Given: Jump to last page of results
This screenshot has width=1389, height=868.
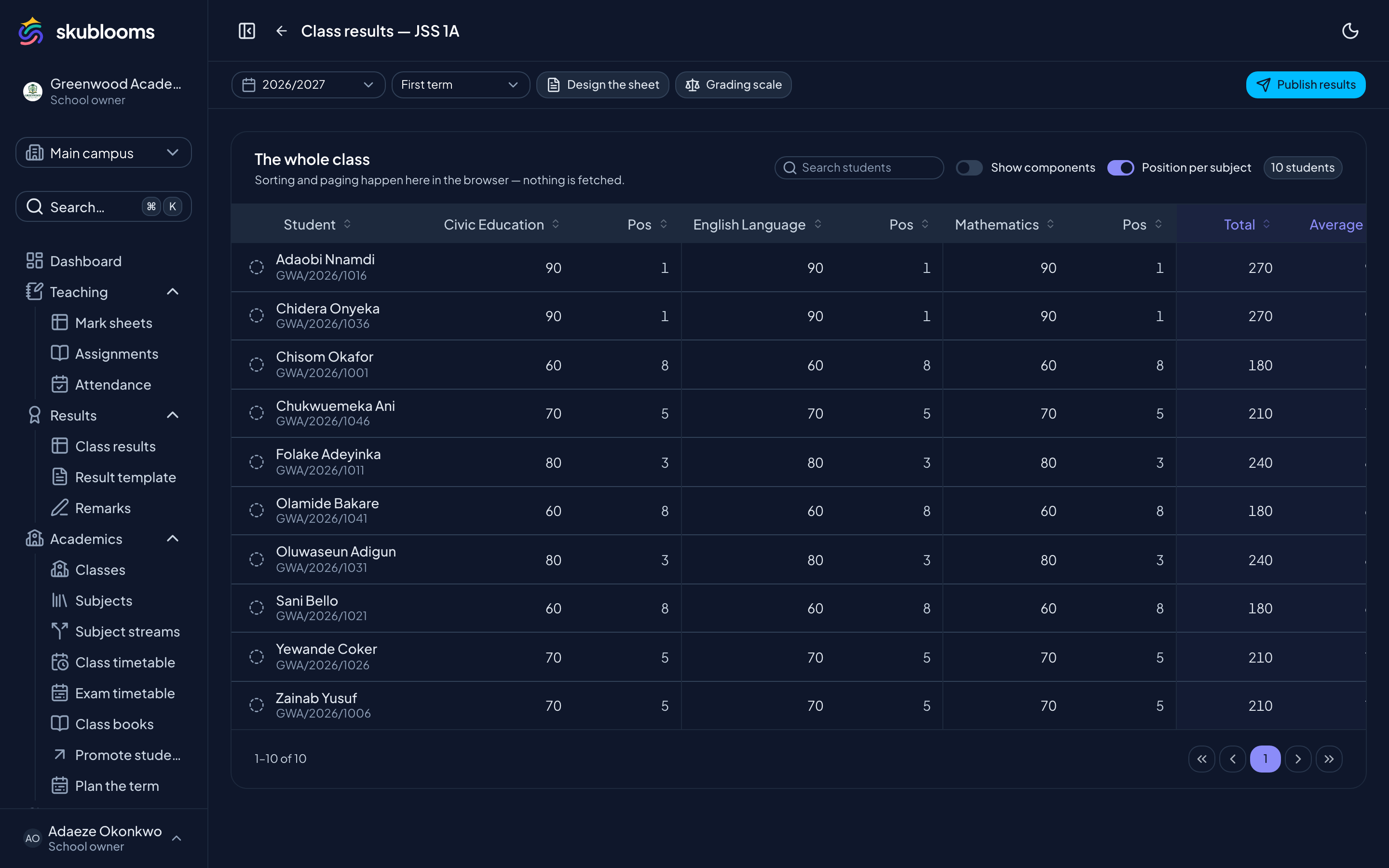Looking at the screenshot, I should [x=1329, y=759].
